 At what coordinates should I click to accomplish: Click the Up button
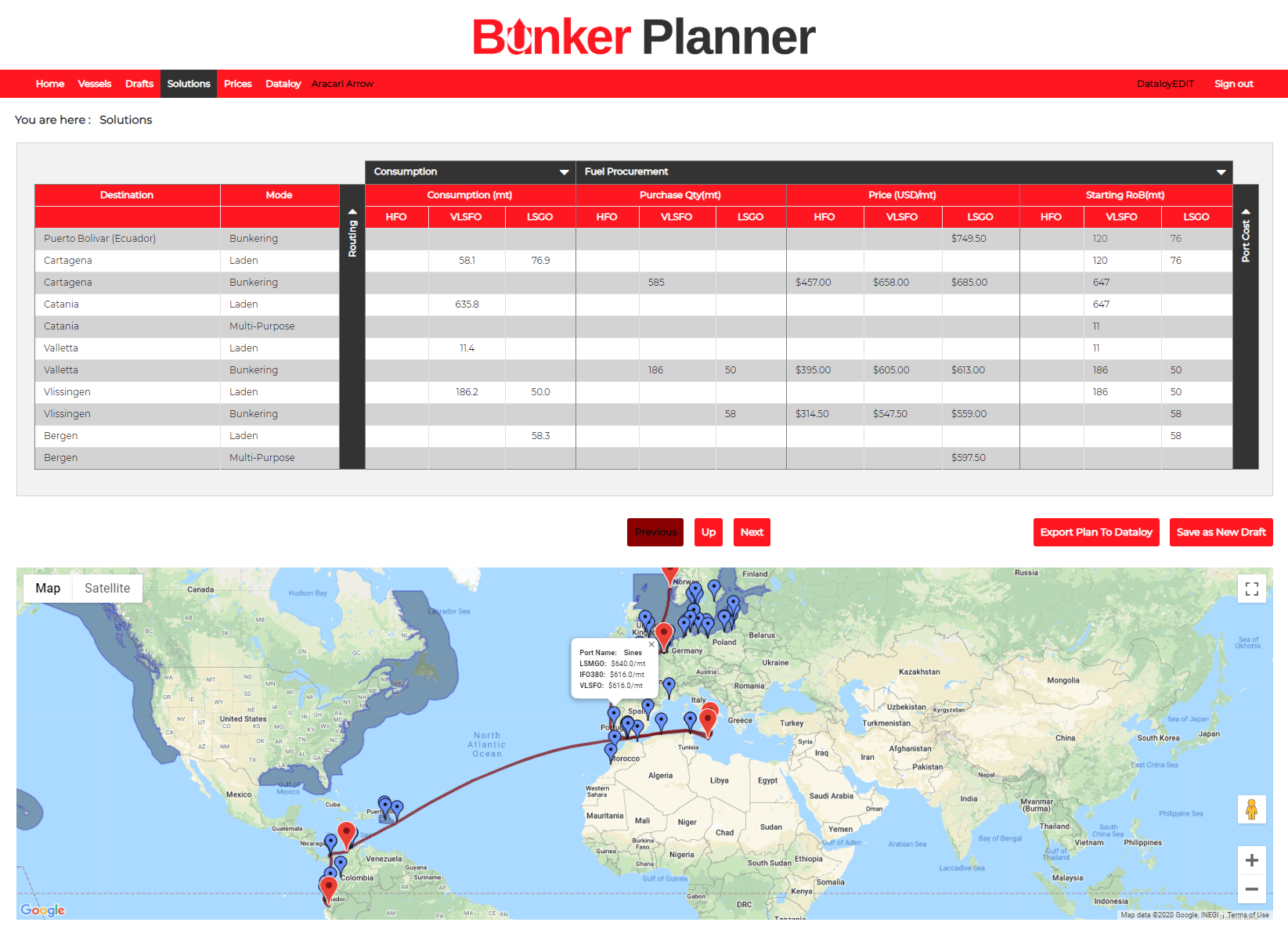click(x=709, y=532)
